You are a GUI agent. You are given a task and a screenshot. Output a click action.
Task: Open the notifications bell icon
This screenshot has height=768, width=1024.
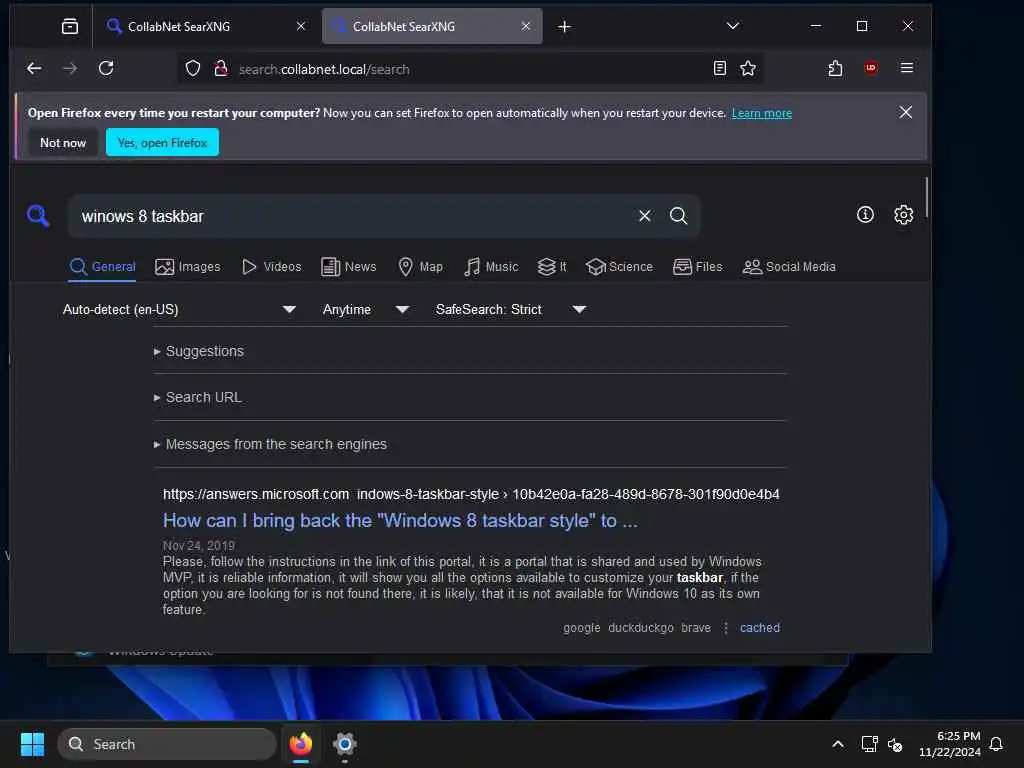(996, 744)
